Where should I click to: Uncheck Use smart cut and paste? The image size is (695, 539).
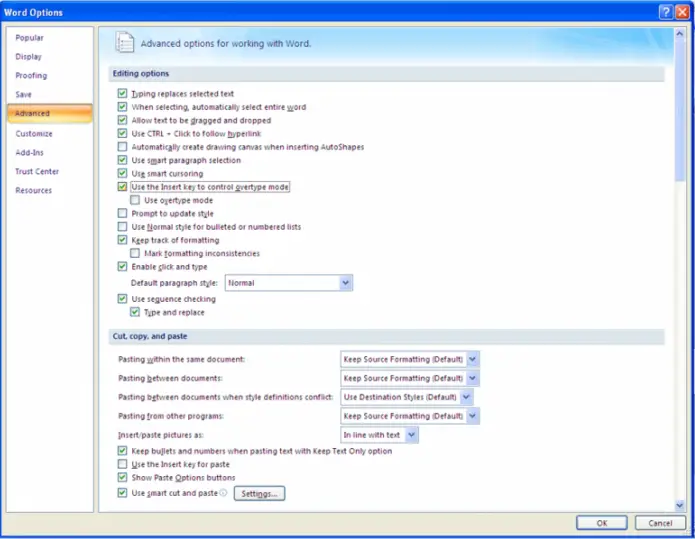[x=122, y=492]
